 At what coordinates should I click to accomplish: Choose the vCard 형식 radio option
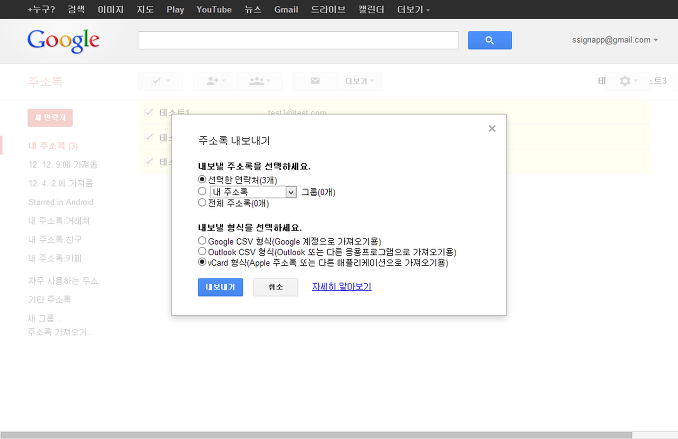pos(202,262)
